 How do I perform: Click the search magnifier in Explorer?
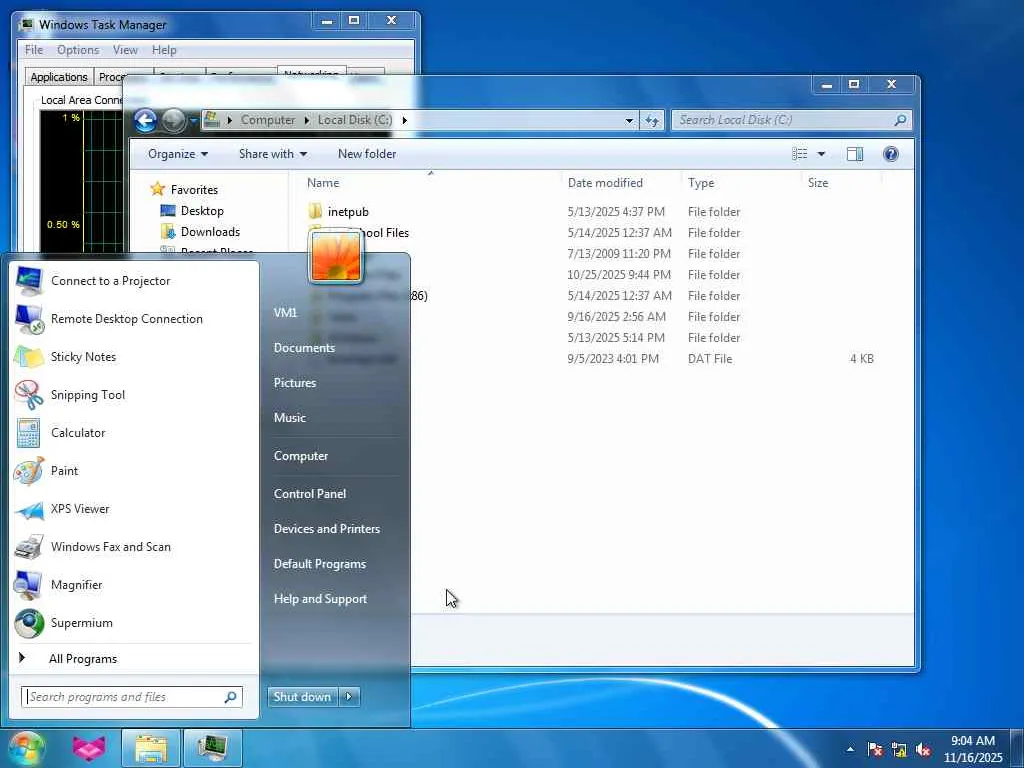click(899, 120)
